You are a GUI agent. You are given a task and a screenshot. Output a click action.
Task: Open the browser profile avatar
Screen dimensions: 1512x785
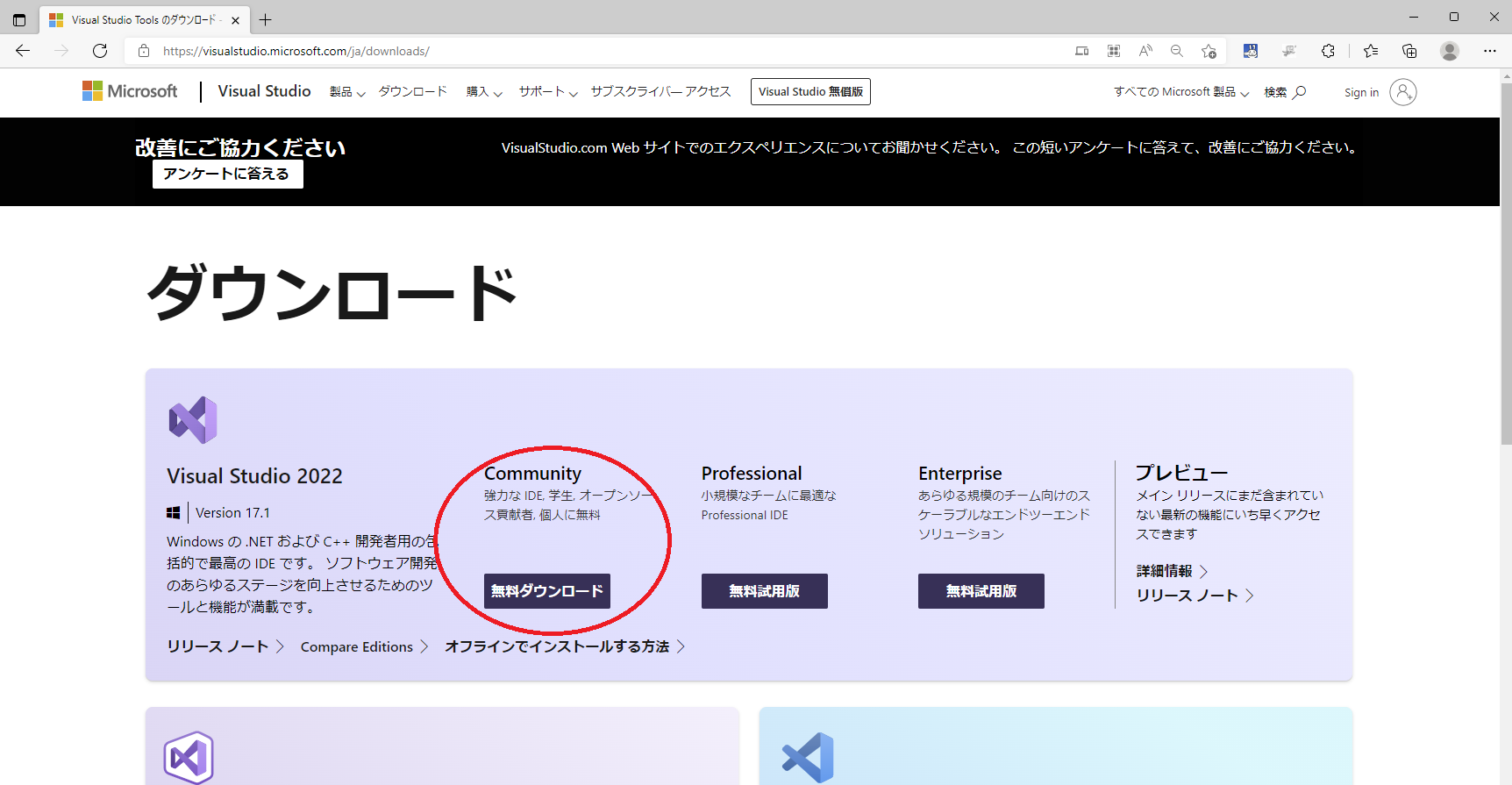coord(1450,51)
